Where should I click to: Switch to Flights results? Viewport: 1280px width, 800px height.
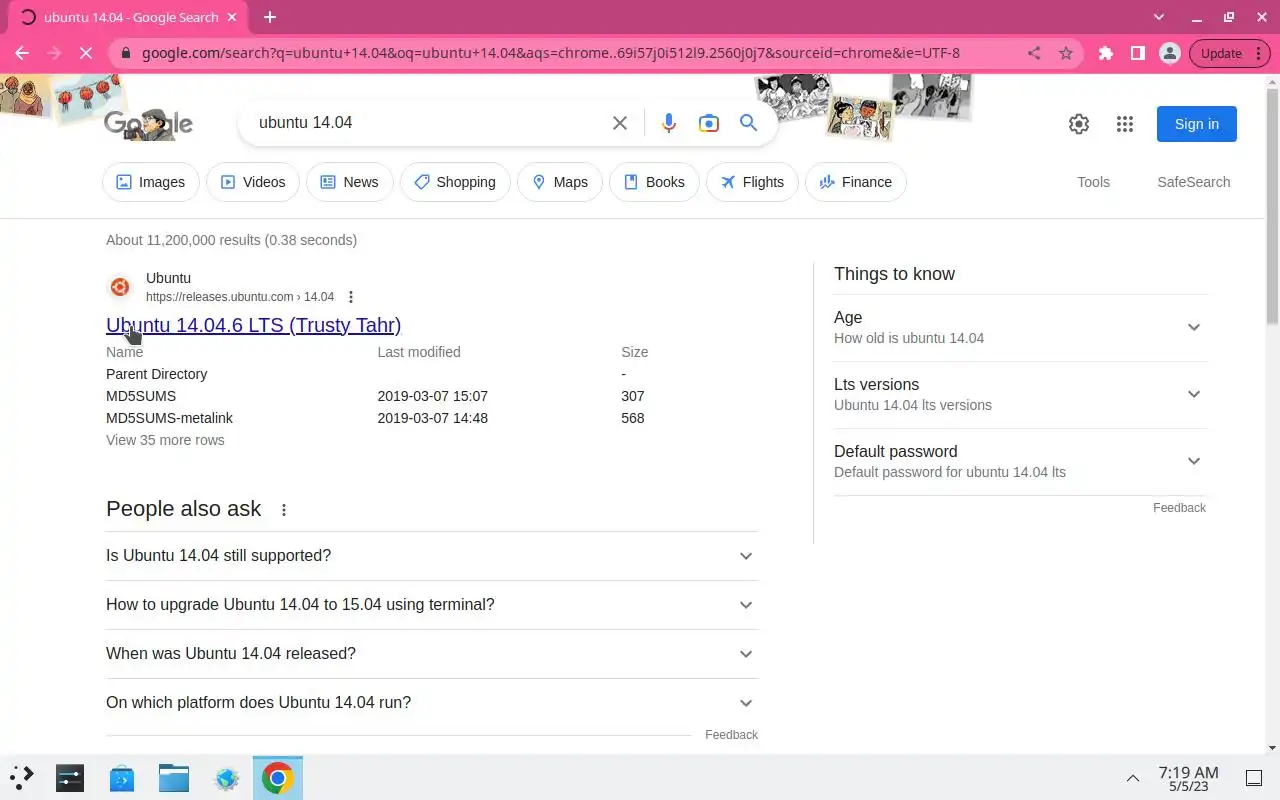point(752,182)
